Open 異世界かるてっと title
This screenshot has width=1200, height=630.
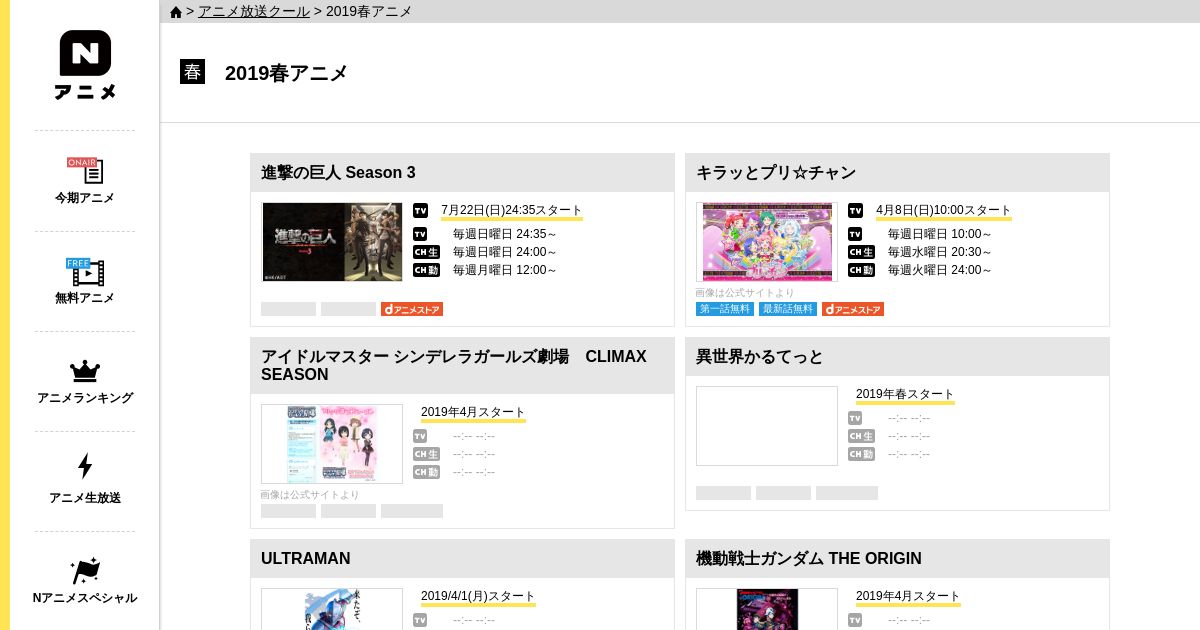(760, 356)
